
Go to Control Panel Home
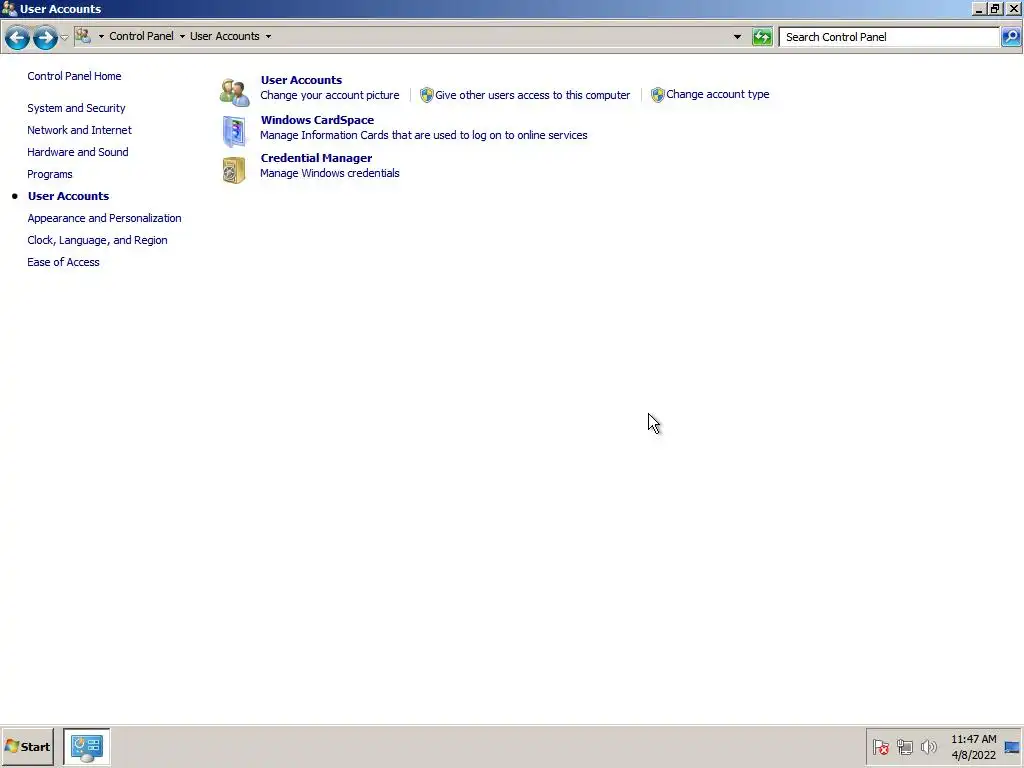click(x=74, y=76)
